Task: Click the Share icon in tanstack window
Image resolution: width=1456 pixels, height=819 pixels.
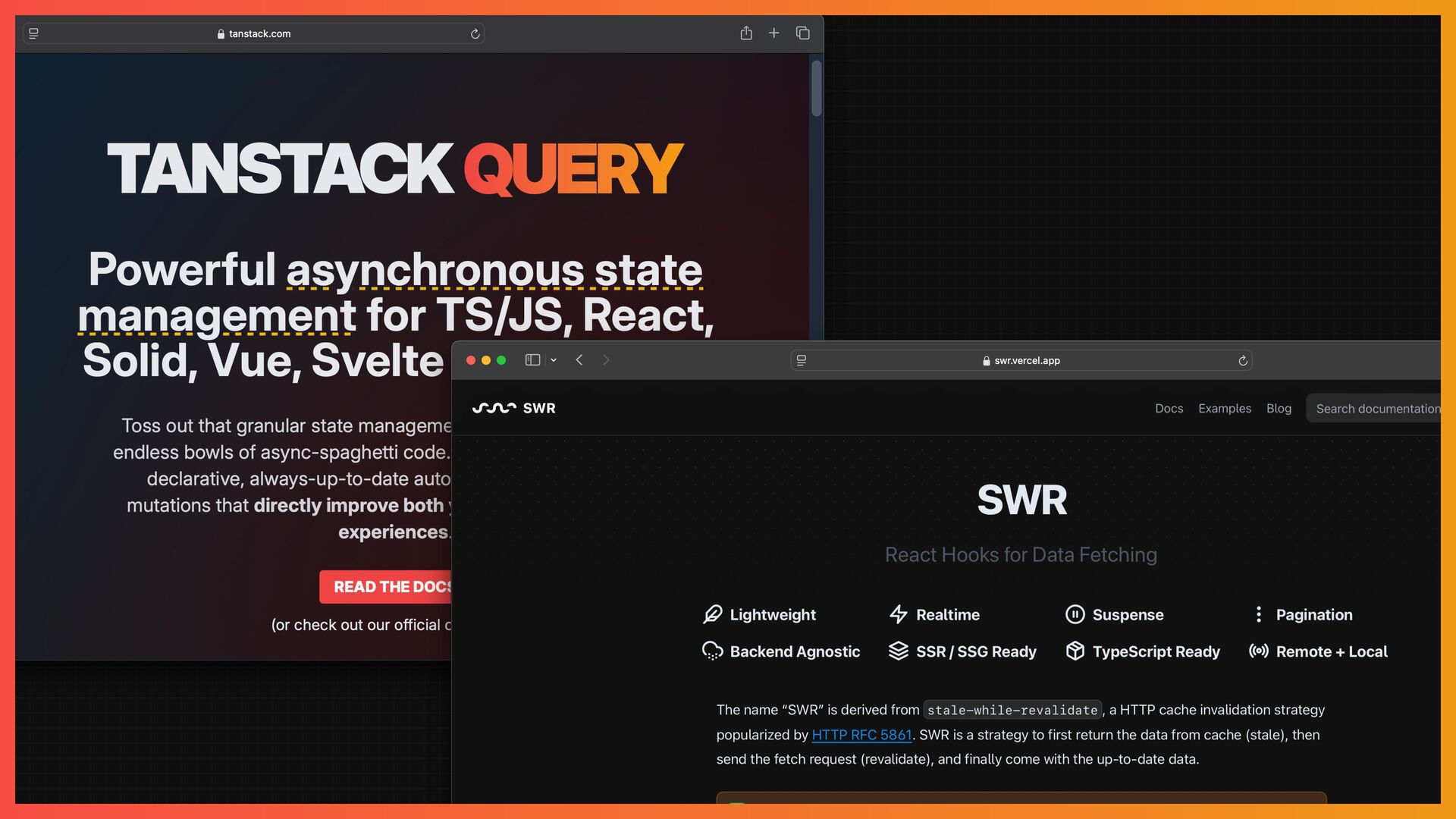Action: click(x=746, y=33)
